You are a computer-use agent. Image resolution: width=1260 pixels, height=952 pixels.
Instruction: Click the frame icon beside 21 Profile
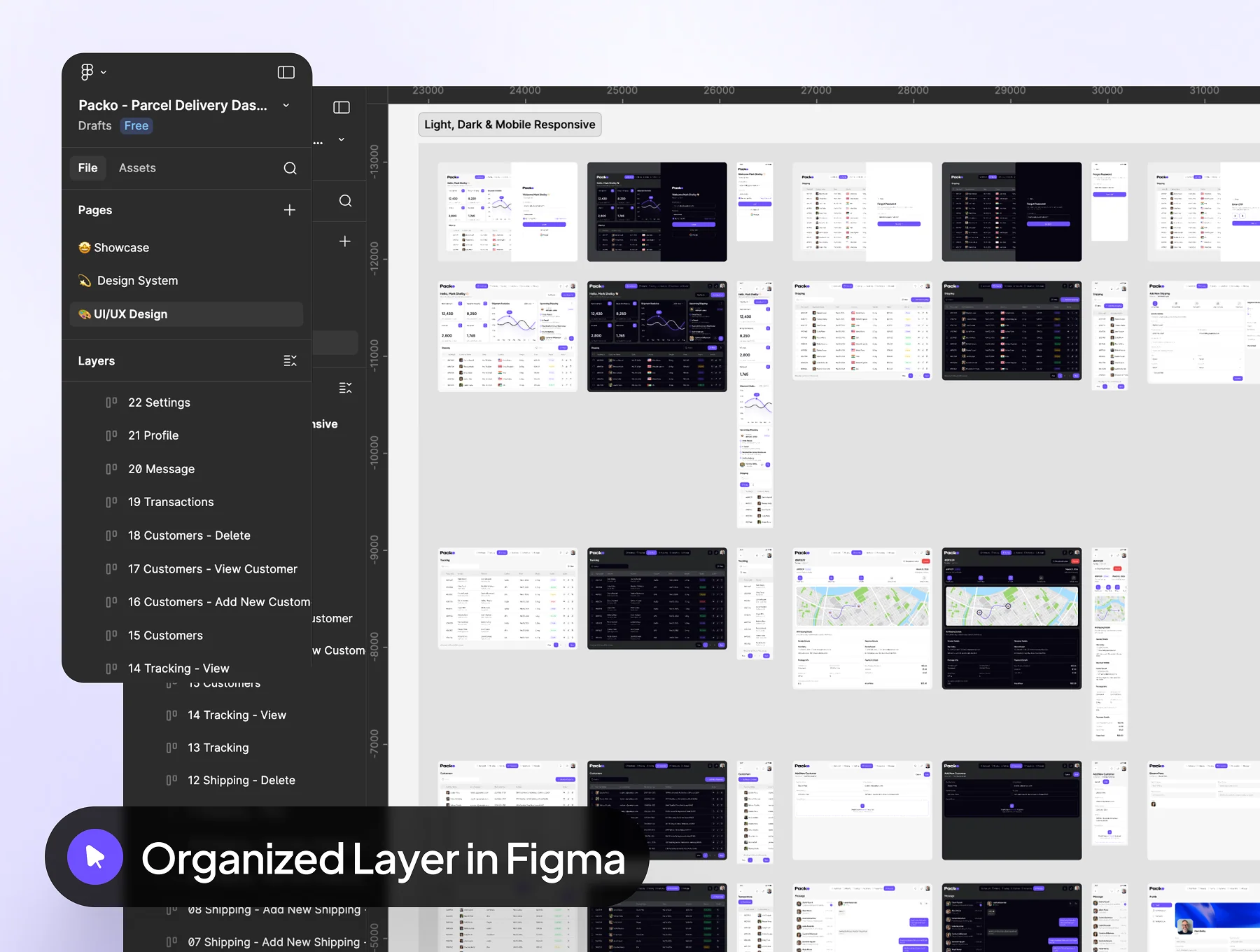click(x=111, y=435)
